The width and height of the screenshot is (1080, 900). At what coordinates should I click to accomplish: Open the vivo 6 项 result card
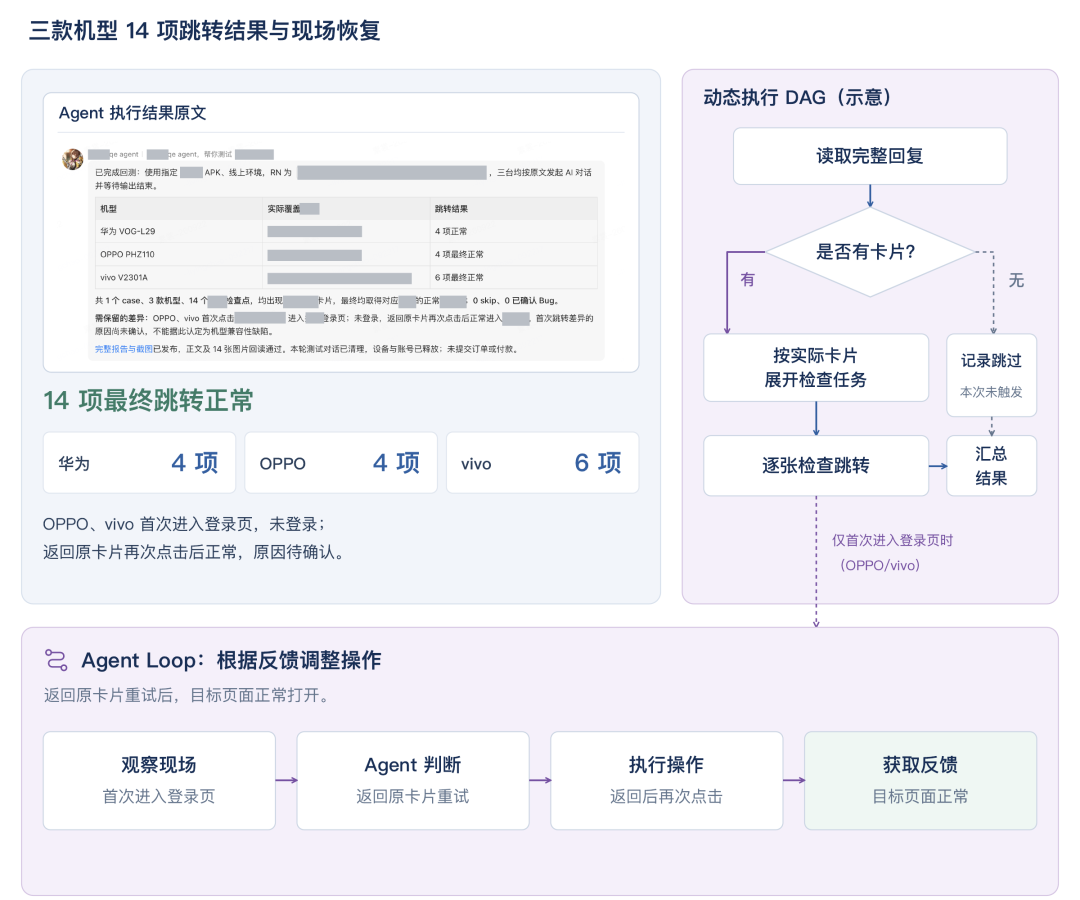tap(543, 463)
